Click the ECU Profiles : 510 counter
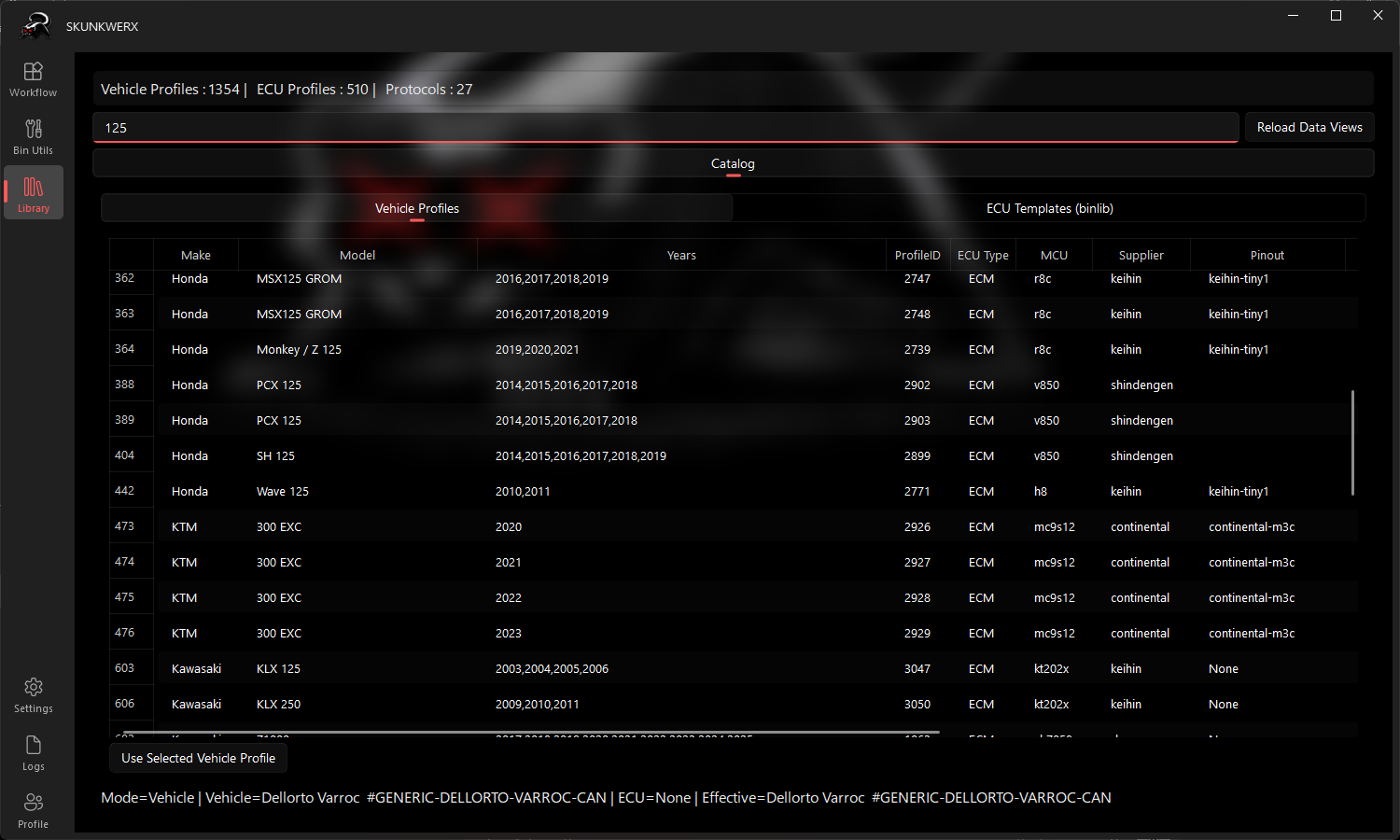This screenshot has height=840, width=1400. tap(313, 90)
